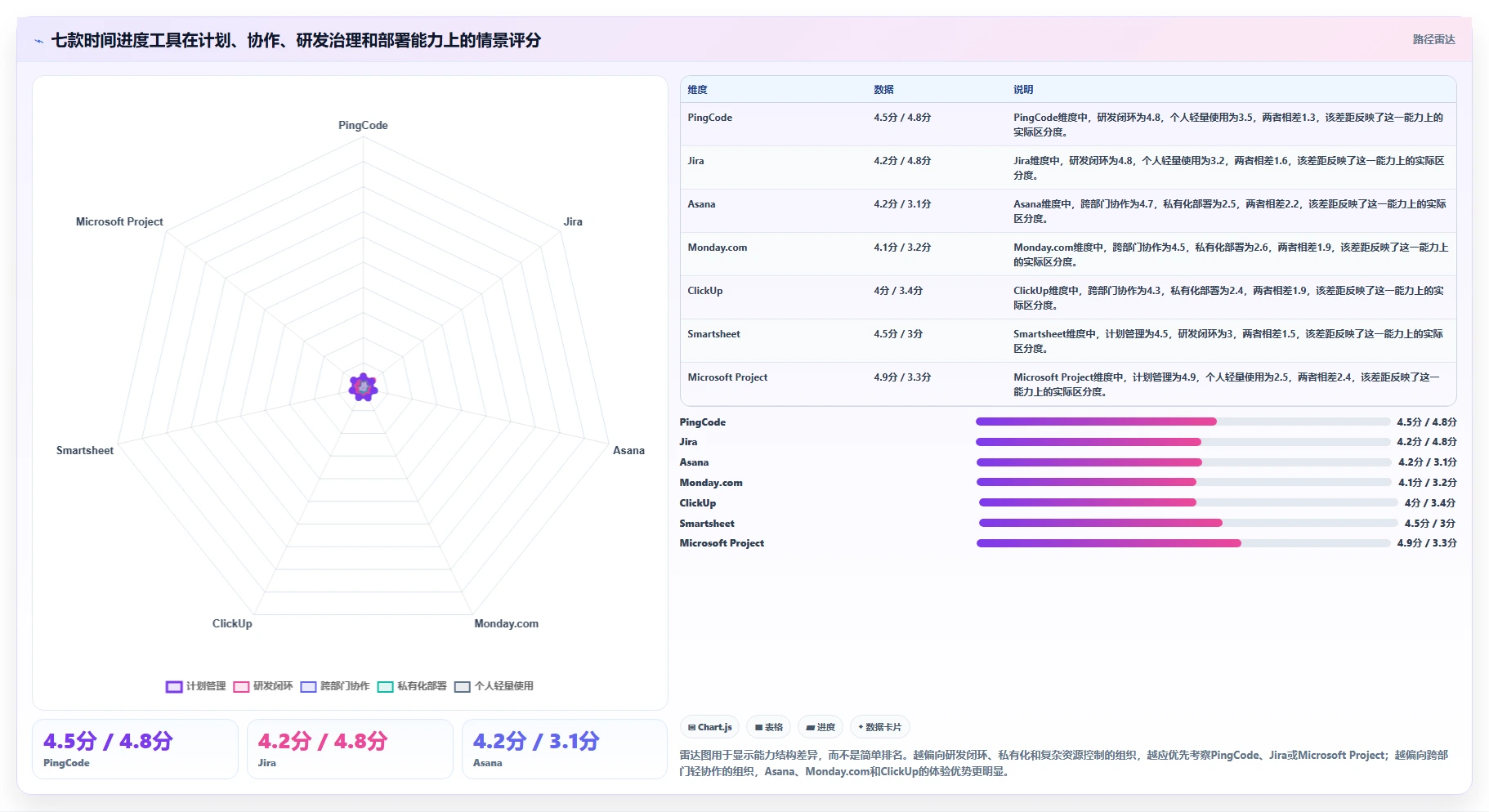The height and width of the screenshot is (812, 1489).
Task: Click the table value 4分 / 3.4分
Action: (898, 291)
